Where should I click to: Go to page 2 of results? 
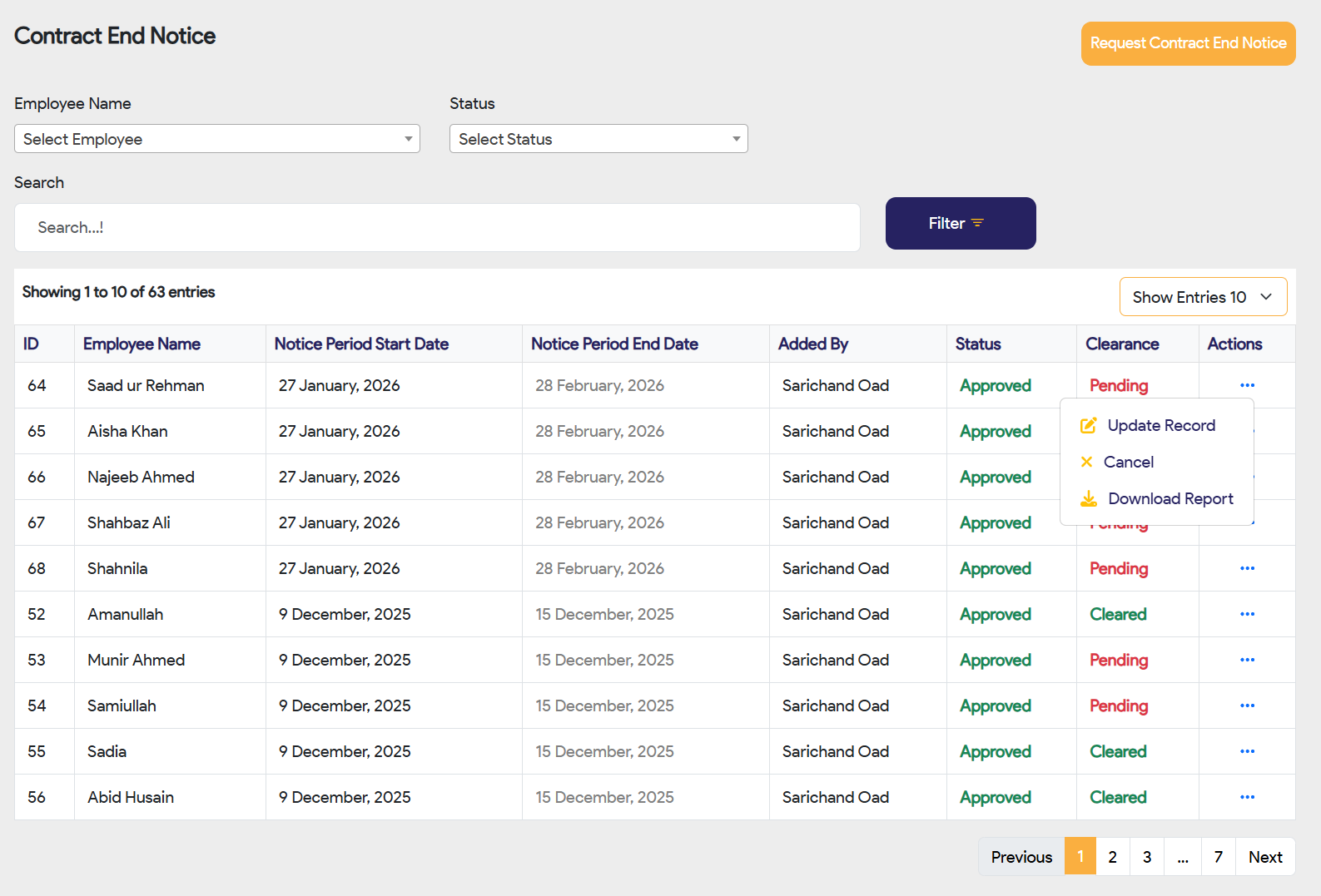(x=1112, y=857)
